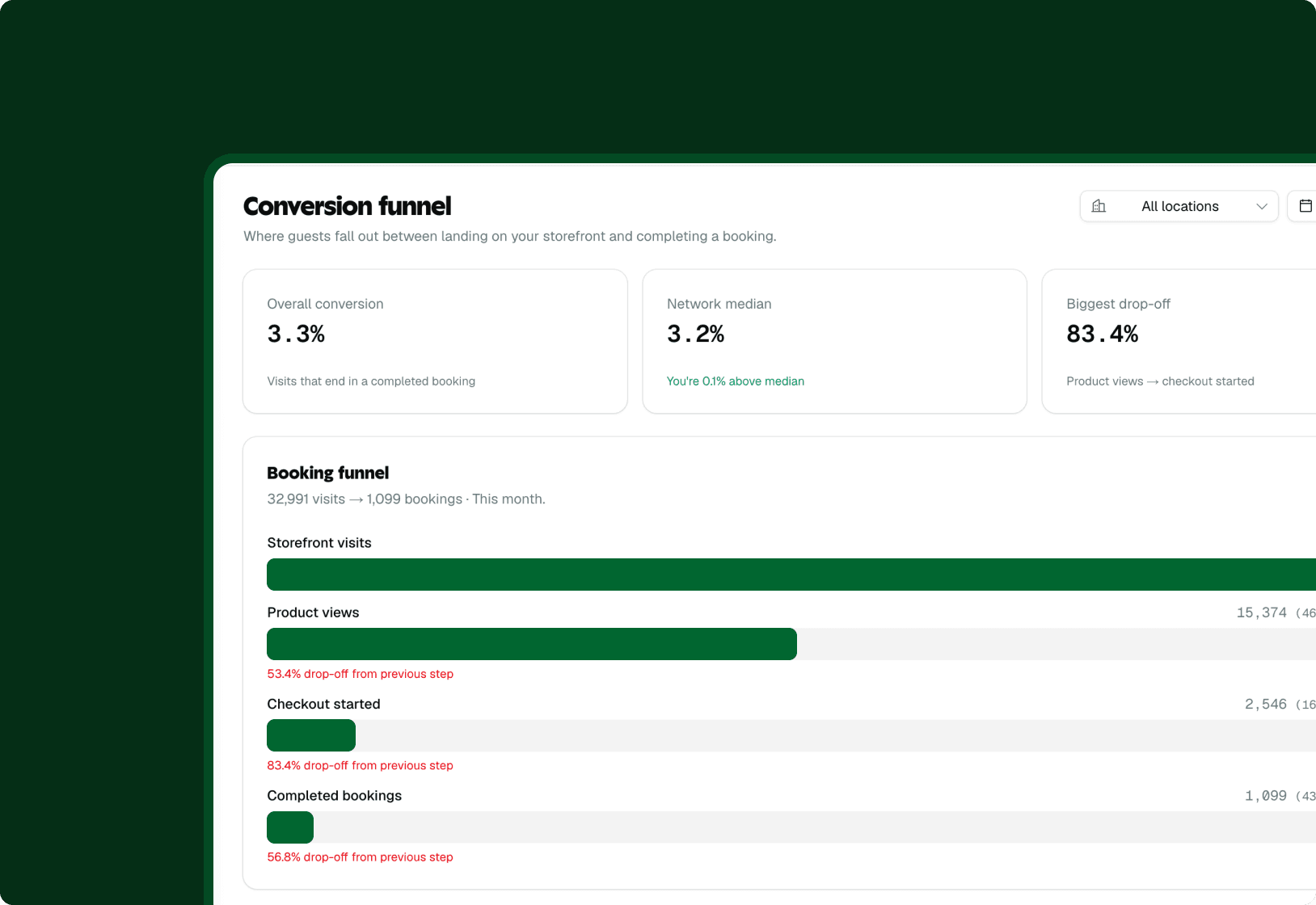Open the All locations dropdown
Viewport: 1316px width, 905px height.
(x=1179, y=206)
